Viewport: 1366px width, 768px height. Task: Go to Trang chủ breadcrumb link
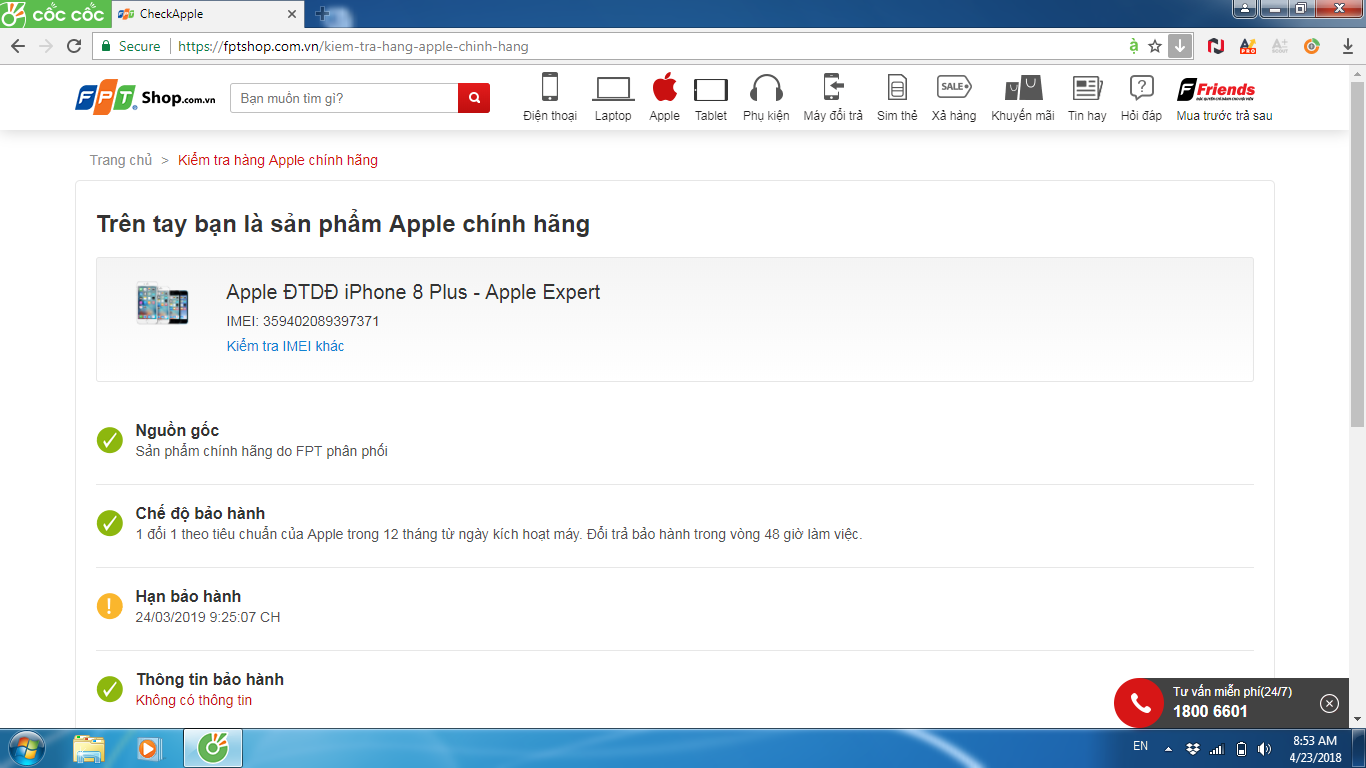(121, 160)
